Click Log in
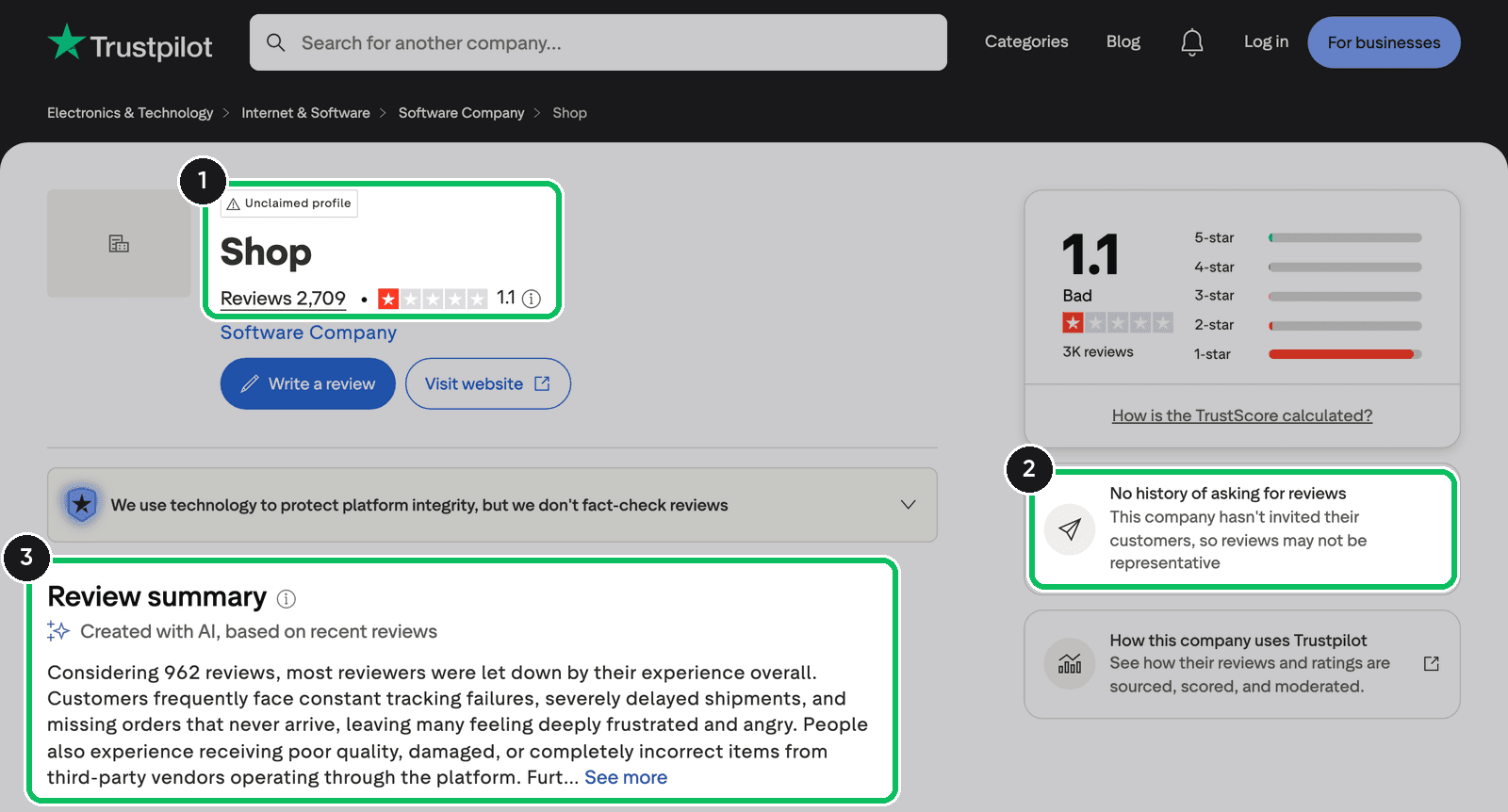Image resolution: width=1508 pixels, height=812 pixels. pos(1266,41)
